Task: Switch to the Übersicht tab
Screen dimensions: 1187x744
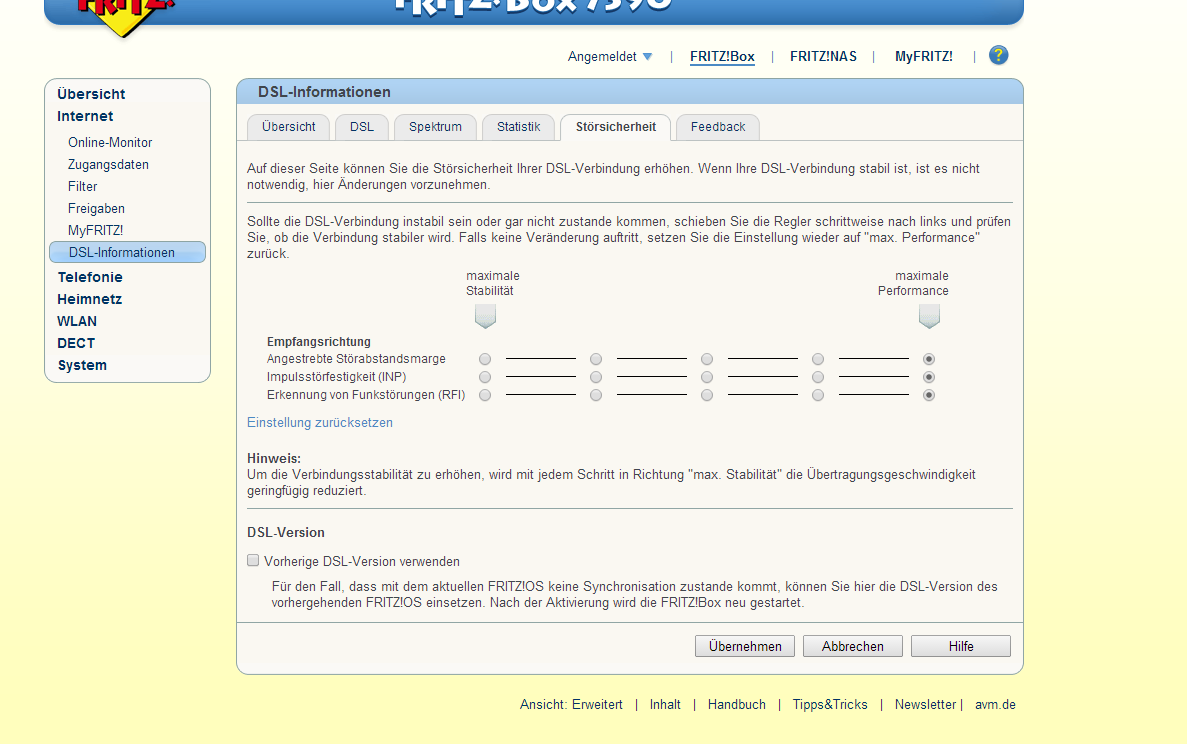Action: [288, 127]
